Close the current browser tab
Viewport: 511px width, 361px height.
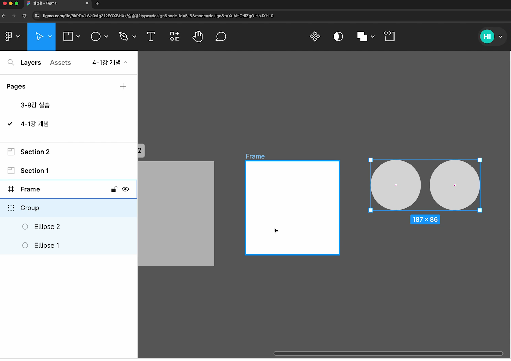(87, 3)
